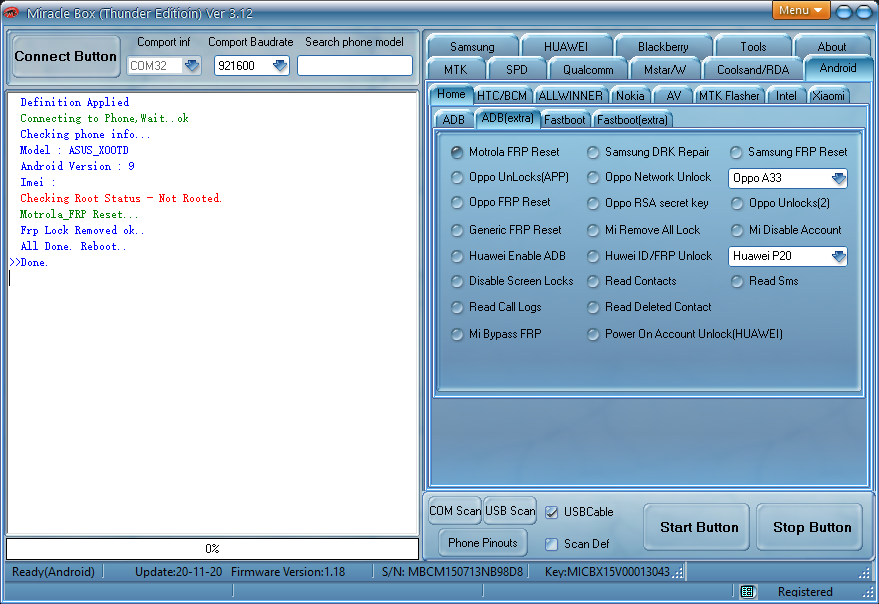Open the HTC/BCM sub-tab
879x604 pixels.
[x=502, y=96]
